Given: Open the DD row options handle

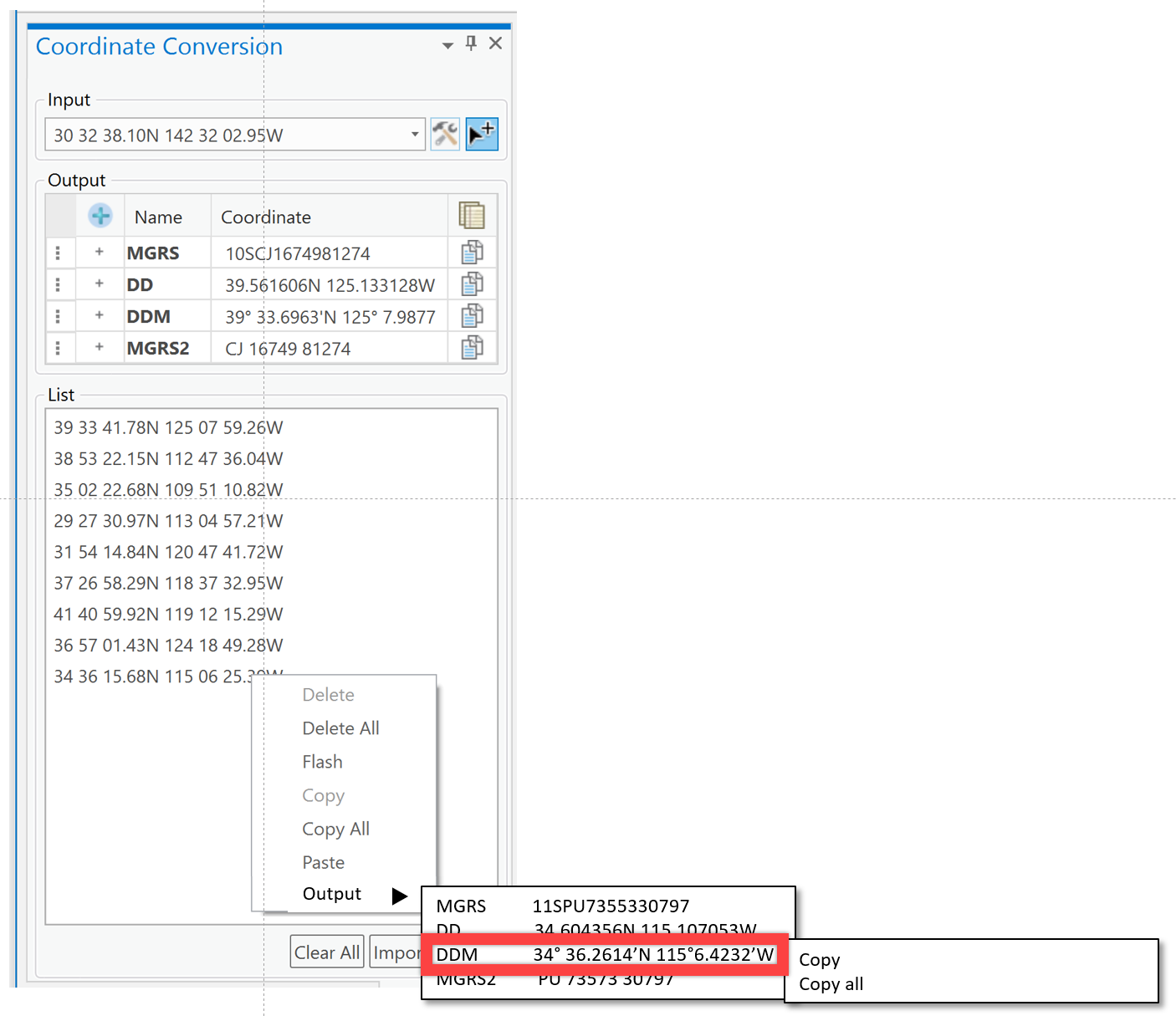Looking at the screenshot, I should tap(58, 284).
